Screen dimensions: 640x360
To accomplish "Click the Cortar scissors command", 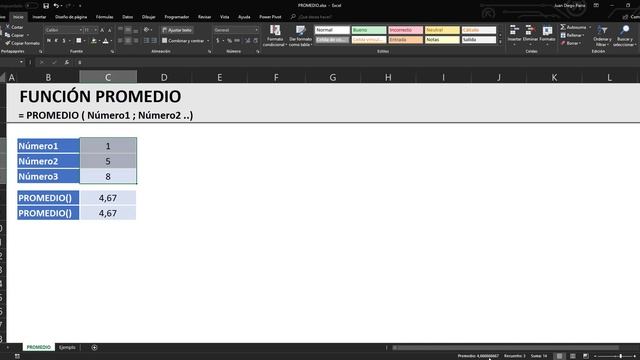I will pyautogui.click(x=15, y=27).
